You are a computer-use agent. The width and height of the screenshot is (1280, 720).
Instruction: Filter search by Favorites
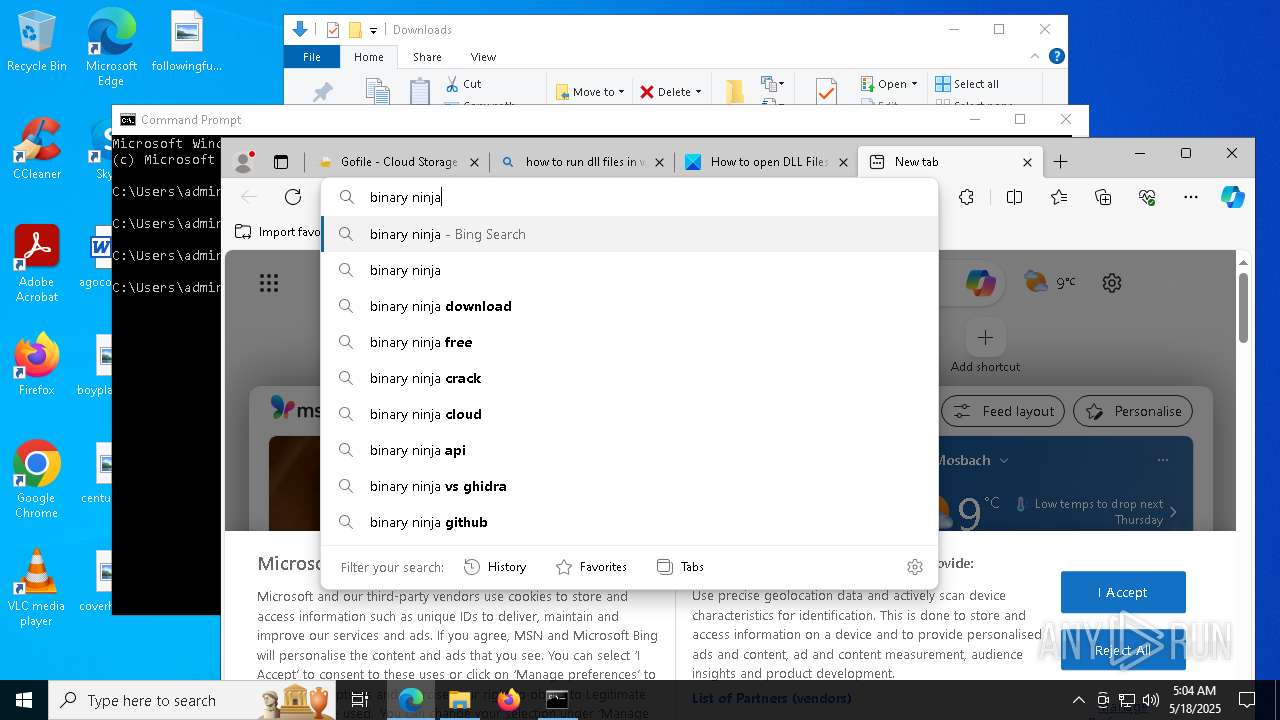(592, 567)
